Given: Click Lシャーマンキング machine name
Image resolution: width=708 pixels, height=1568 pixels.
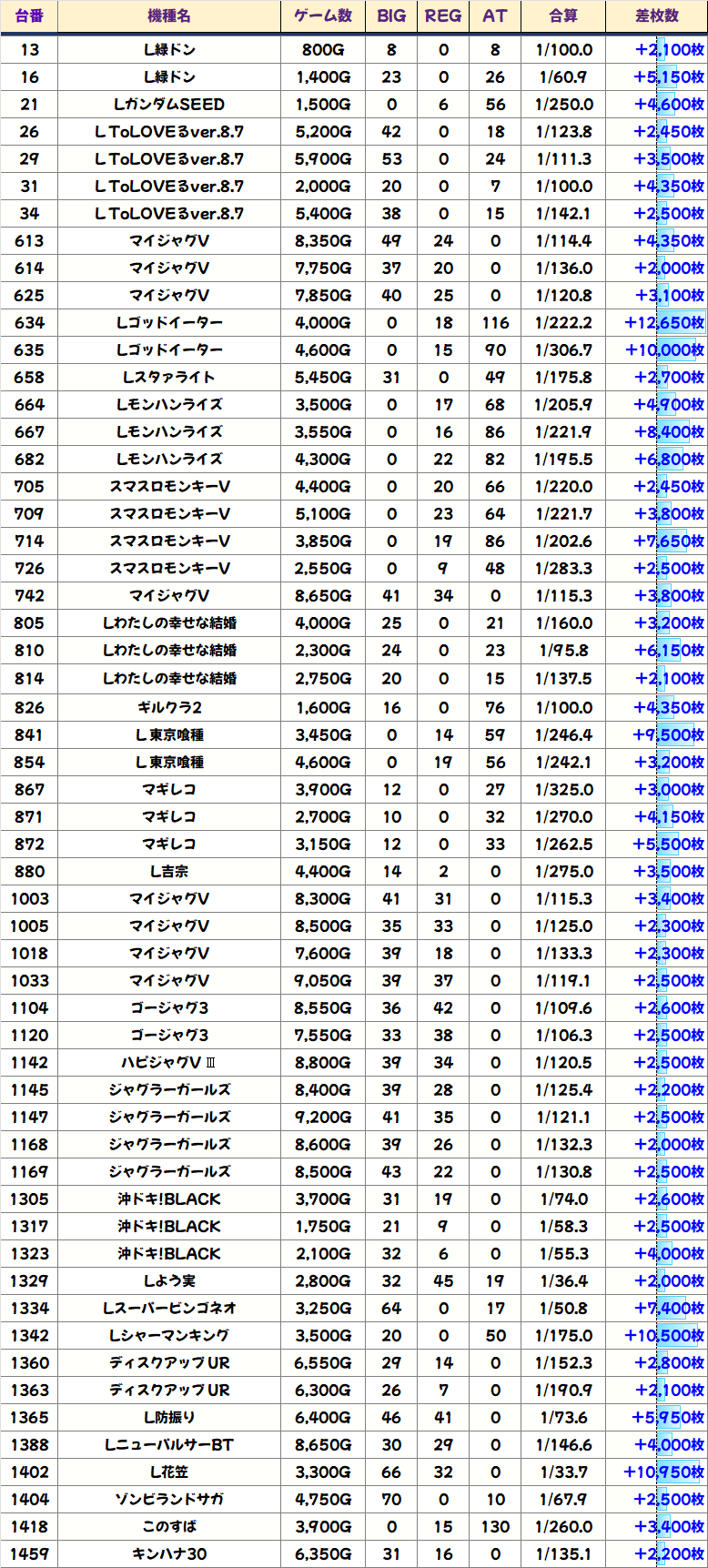Looking at the screenshot, I should (169, 1336).
